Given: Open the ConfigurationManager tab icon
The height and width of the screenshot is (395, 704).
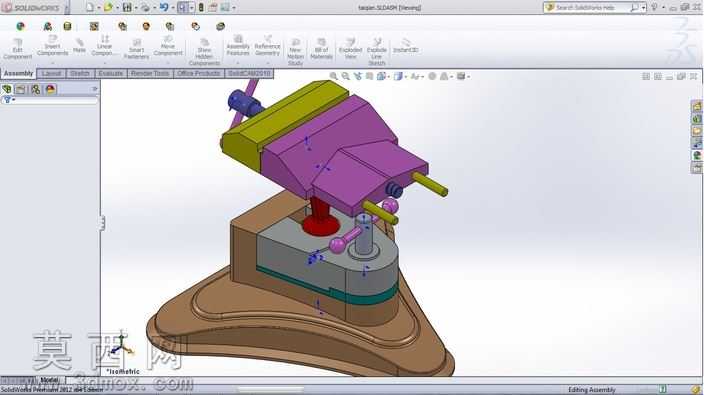Looking at the screenshot, I should click(35, 89).
